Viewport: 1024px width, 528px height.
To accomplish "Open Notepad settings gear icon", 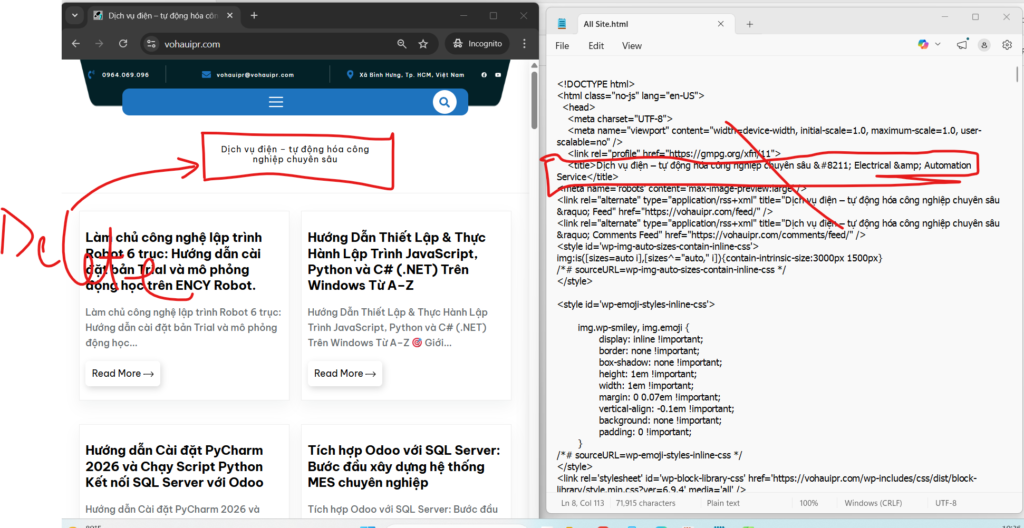I will pyautogui.click(x=1006, y=45).
